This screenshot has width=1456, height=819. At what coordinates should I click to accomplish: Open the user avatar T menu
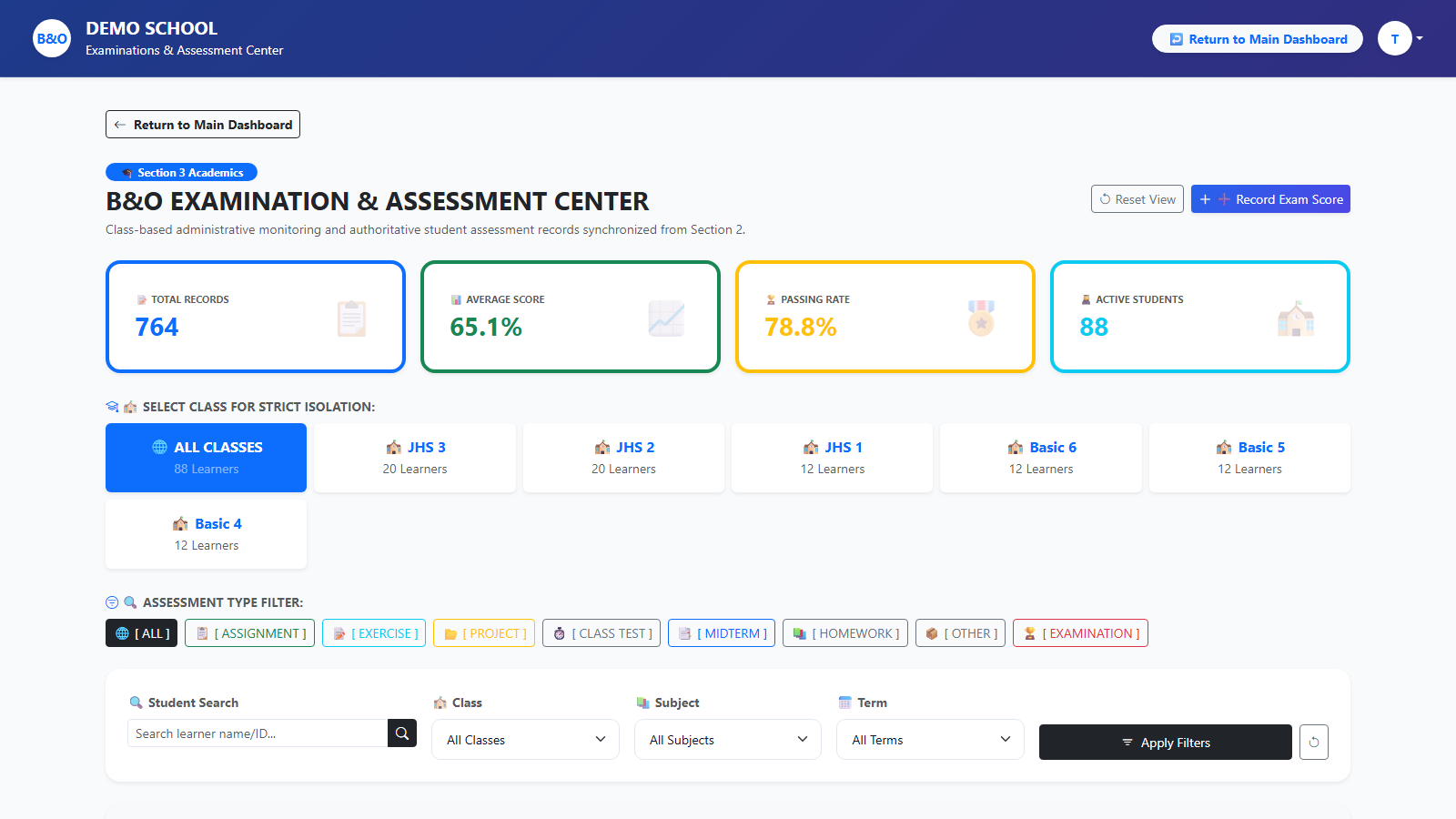coord(1400,38)
